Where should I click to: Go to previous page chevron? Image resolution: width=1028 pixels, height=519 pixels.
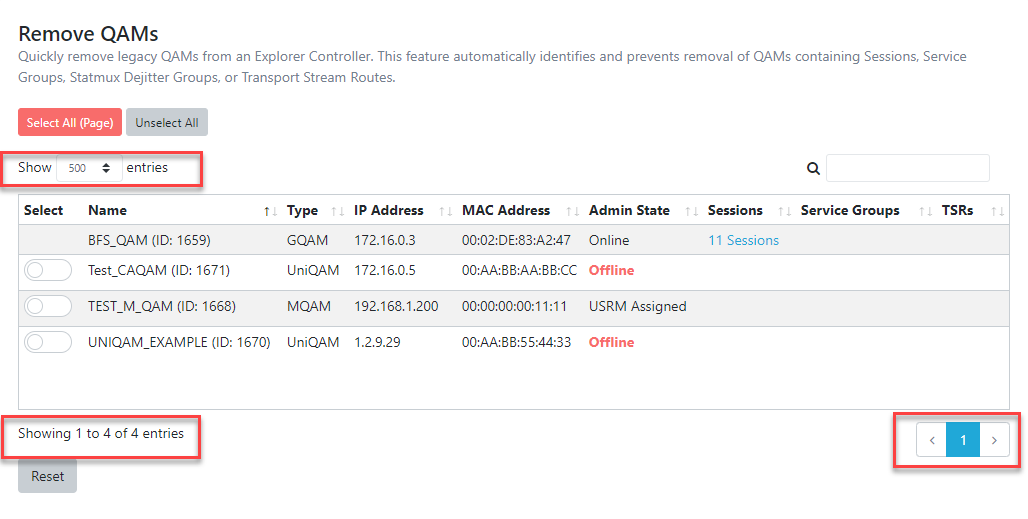[x=932, y=440]
